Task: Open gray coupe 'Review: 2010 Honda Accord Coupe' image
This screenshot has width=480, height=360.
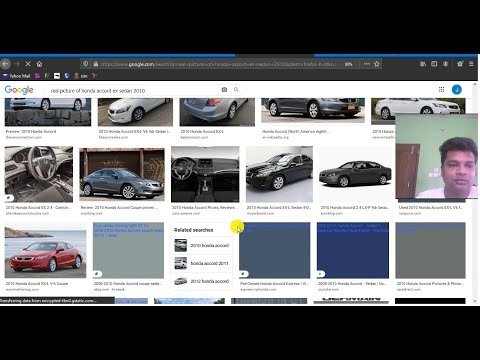Action: click(122, 174)
